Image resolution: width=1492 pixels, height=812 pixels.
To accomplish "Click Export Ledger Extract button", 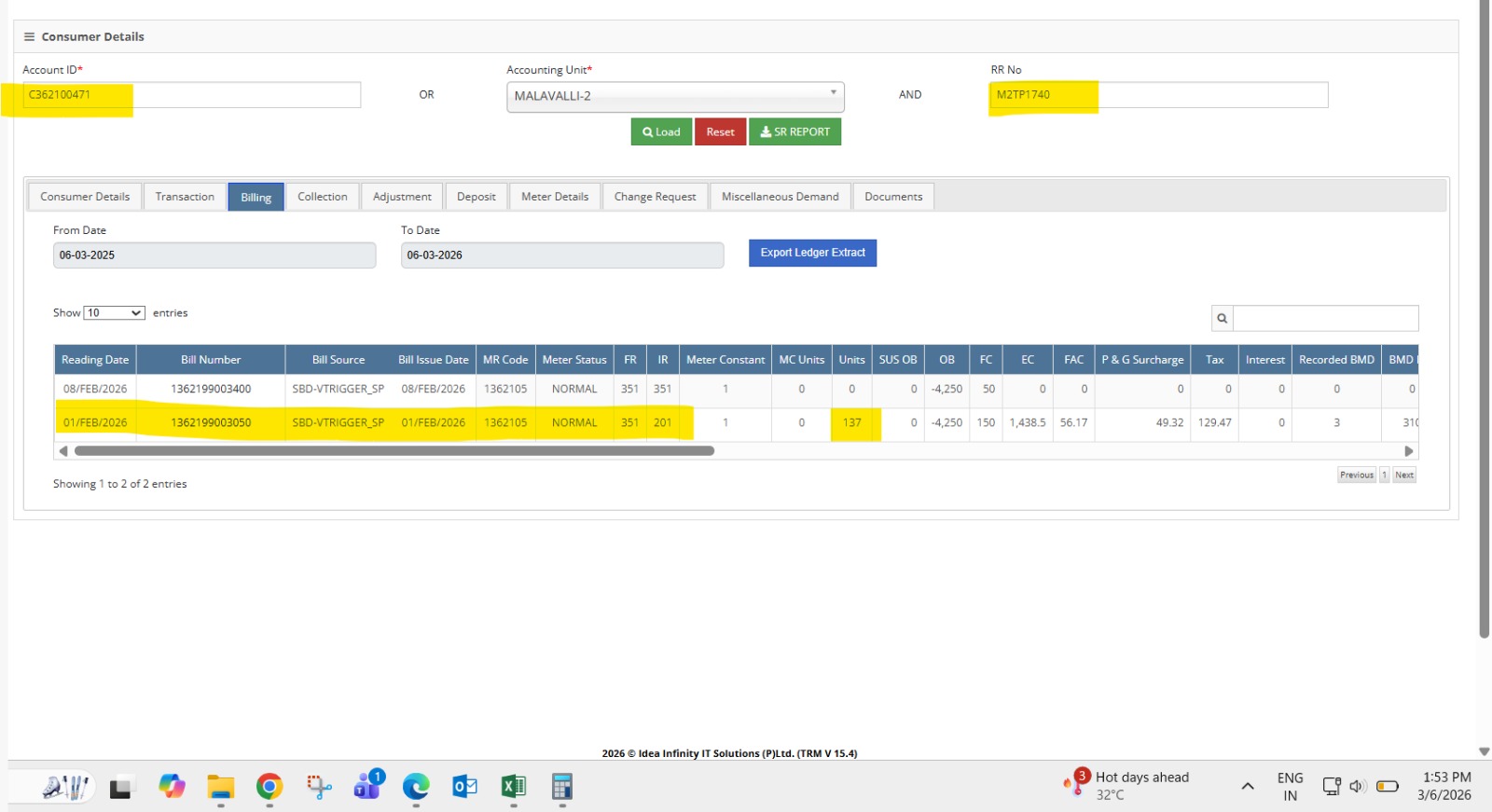I will 812,253.
